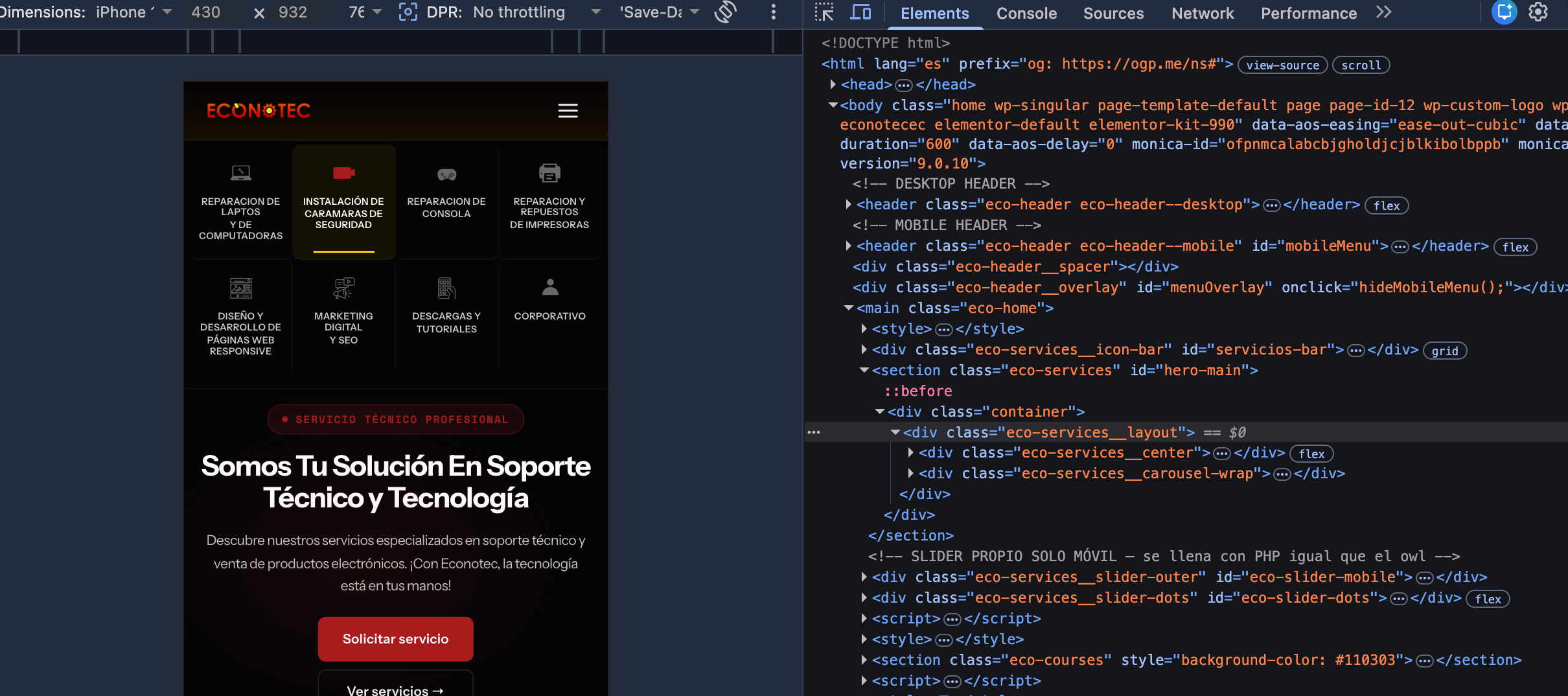Image resolution: width=1568 pixels, height=696 pixels.
Task: Click the Solicitar servicio button
Action: pyautogui.click(x=395, y=639)
